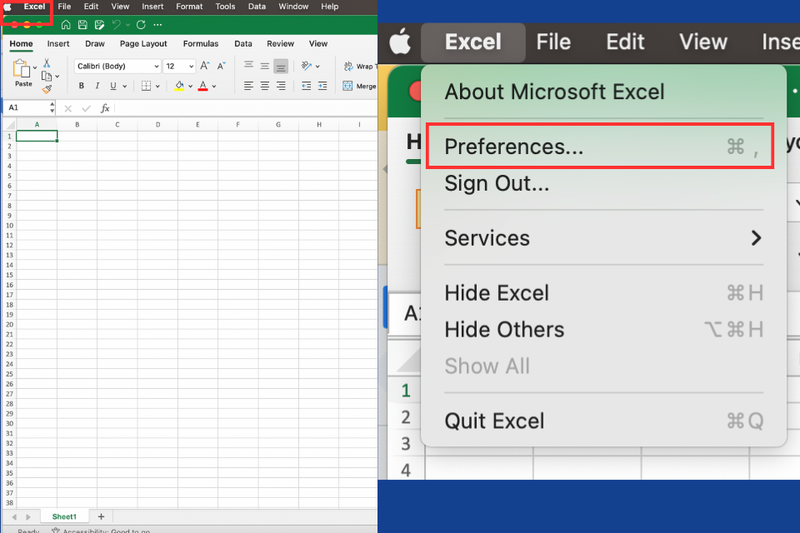Click the Undo arrow icon
Screen dimensions: 800x533
116,24
